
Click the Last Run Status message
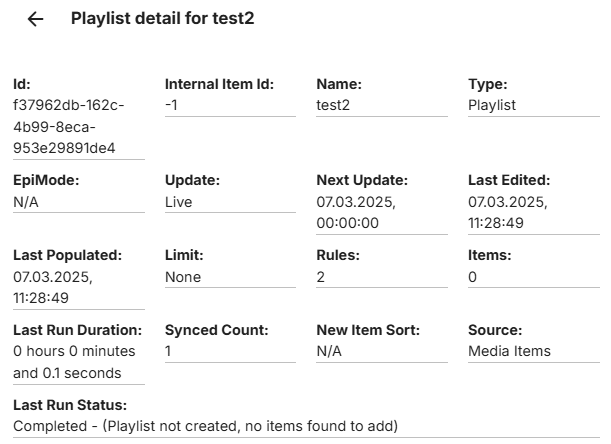tap(205, 426)
